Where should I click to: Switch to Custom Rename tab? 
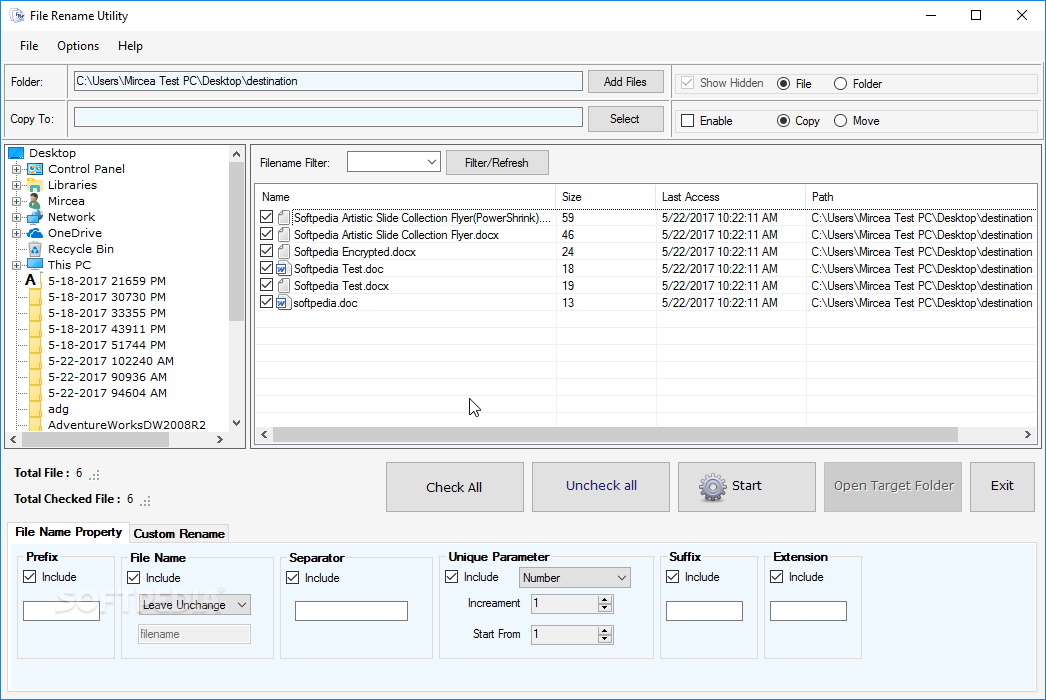click(179, 534)
